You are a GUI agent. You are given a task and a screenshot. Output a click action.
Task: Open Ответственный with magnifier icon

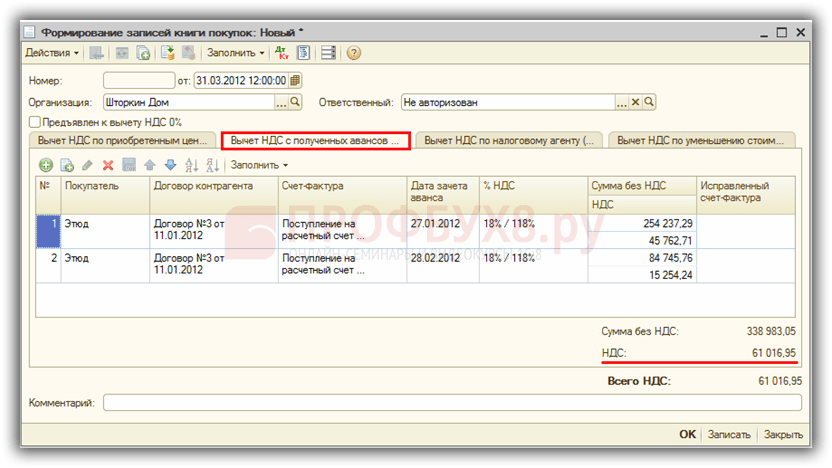click(649, 102)
